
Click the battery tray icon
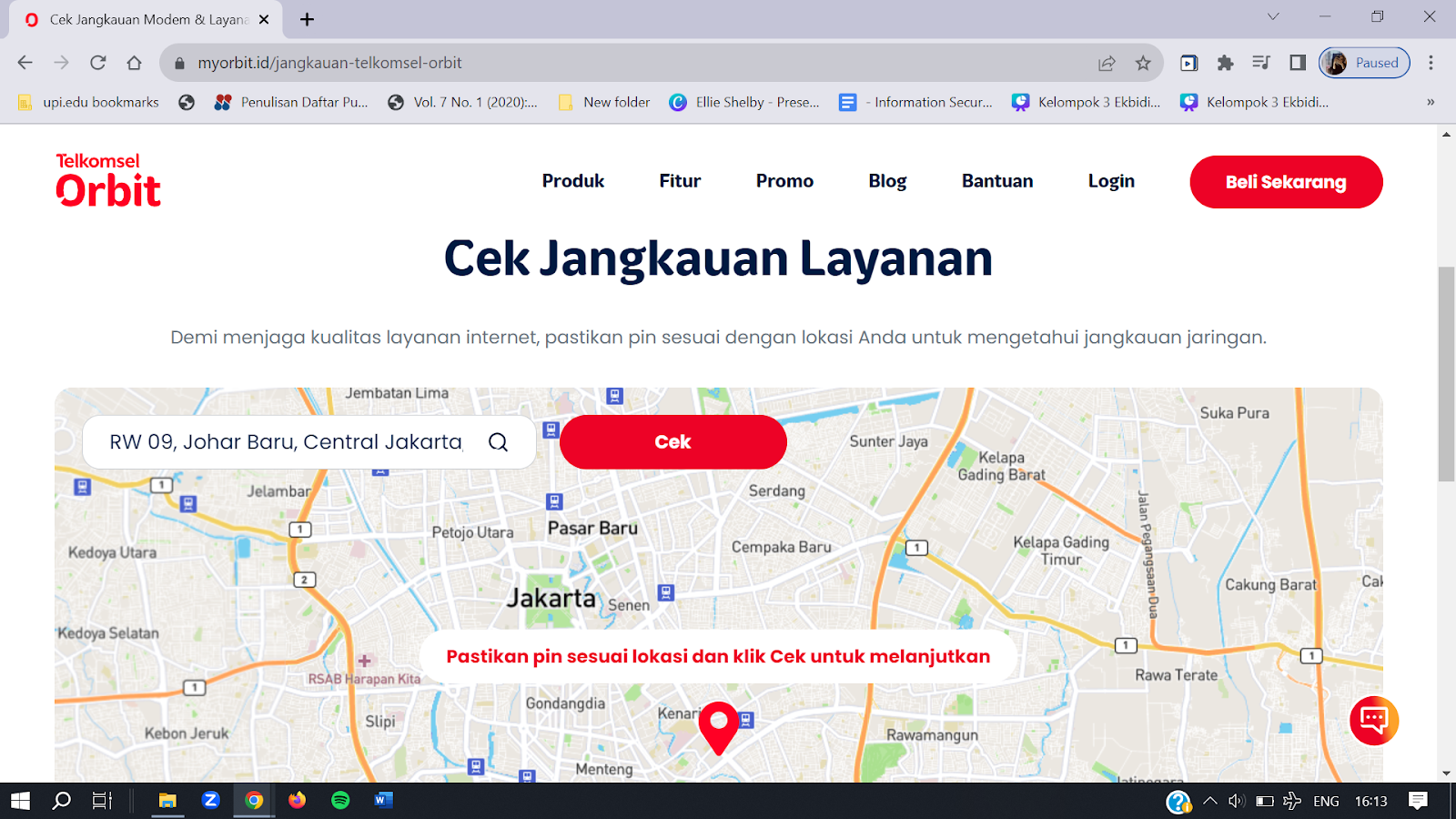[x=1264, y=801]
